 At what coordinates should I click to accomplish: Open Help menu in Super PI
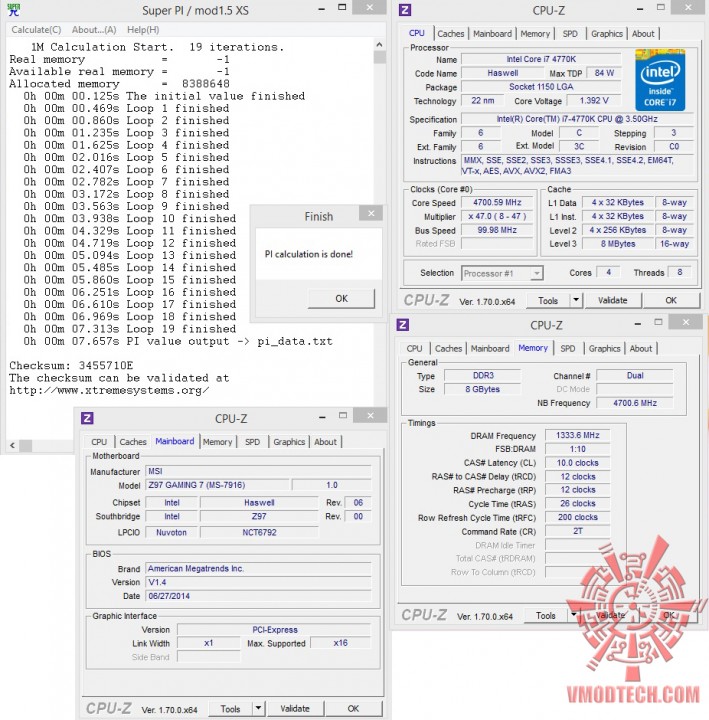(x=143, y=30)
